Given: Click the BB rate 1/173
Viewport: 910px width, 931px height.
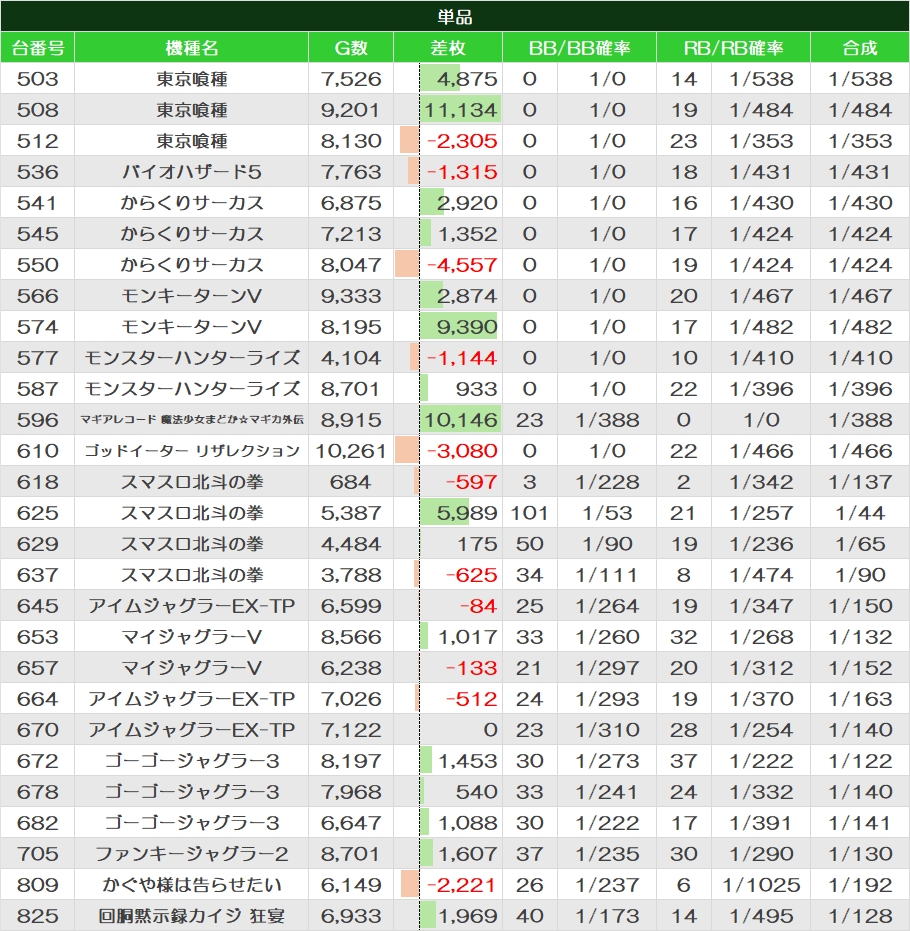Looking at the screenshot, I should (x=607, y=916).
